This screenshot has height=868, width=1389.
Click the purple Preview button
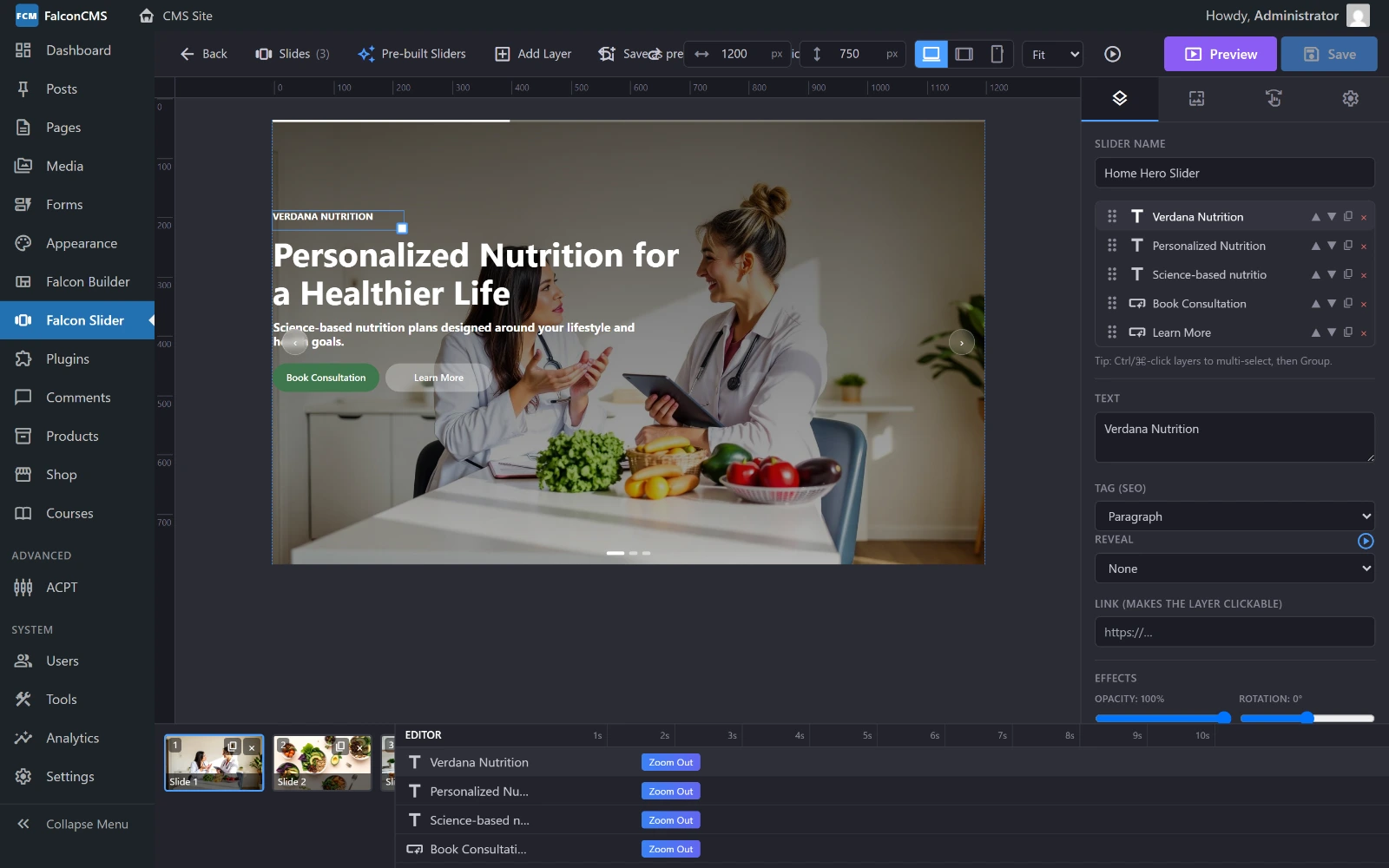pos(1220,54)
